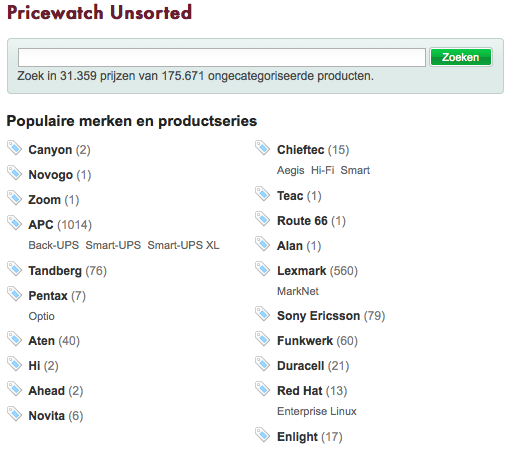
Task: Click the 'Zoek in 31.359 prijzen' description text
Action: (195, 76)
